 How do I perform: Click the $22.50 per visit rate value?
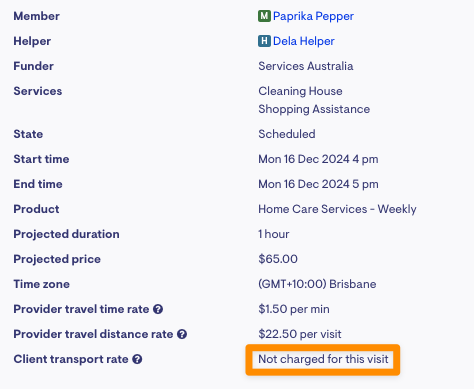(x=300, y=334)
